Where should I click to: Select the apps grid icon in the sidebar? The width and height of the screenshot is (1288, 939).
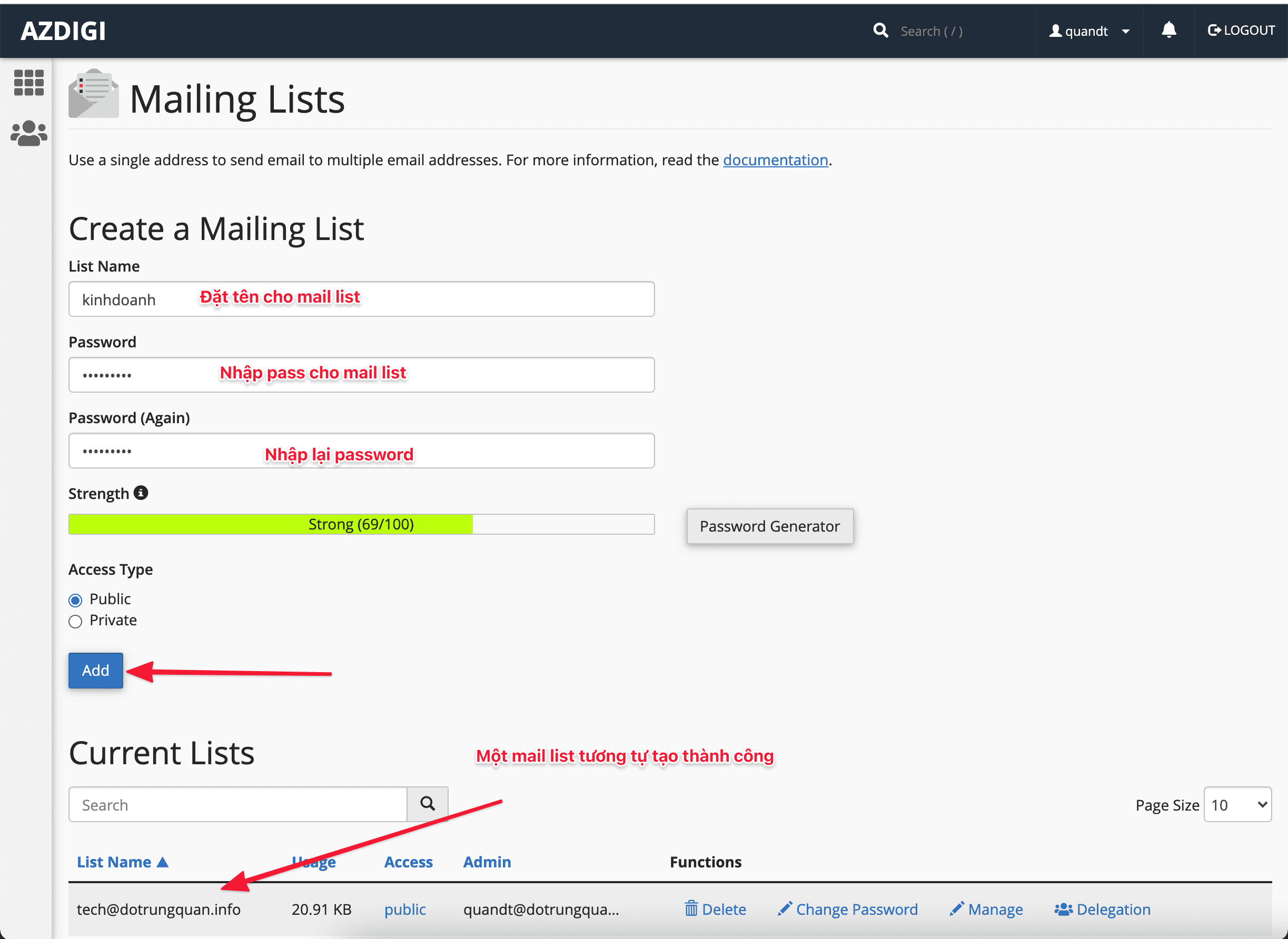point(28,83)
